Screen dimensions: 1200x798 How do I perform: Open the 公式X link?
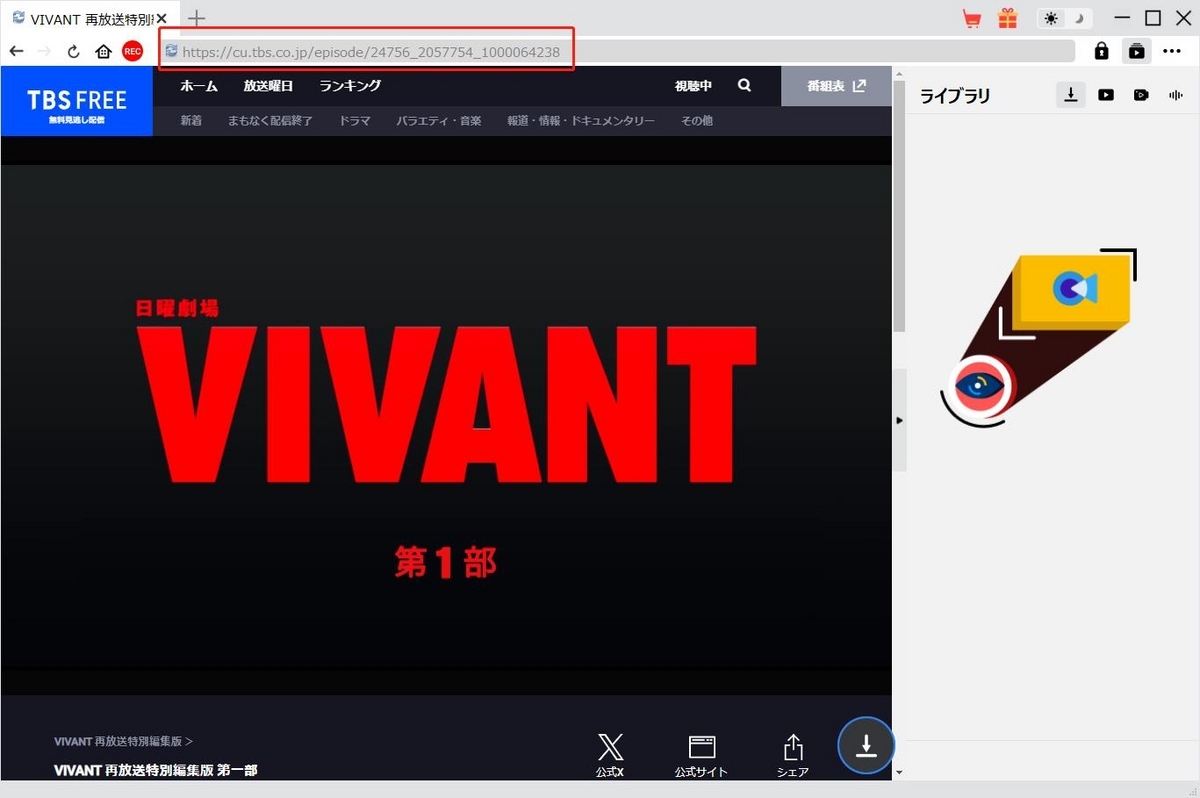tap(610, 755)
